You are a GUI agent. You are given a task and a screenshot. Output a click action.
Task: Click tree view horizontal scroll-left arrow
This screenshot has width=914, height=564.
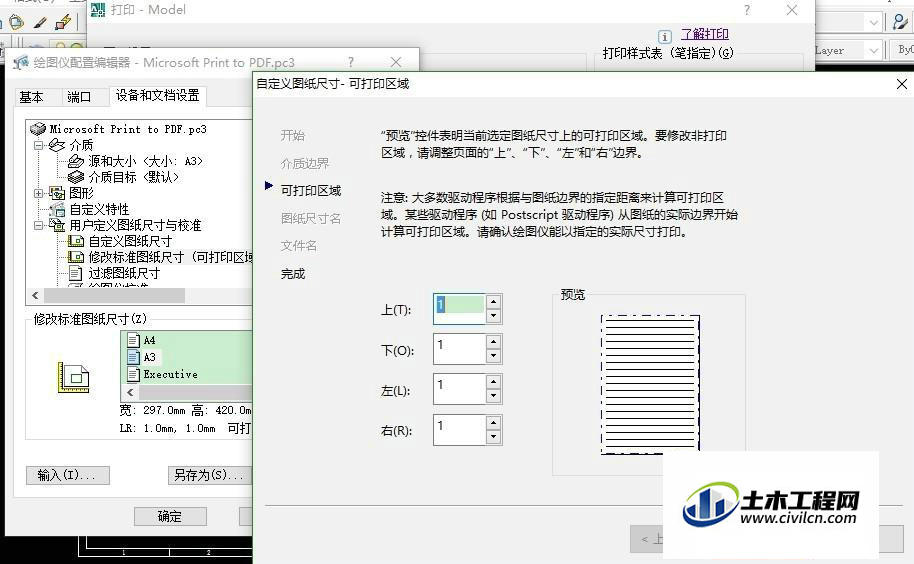[x=36, y=295]
